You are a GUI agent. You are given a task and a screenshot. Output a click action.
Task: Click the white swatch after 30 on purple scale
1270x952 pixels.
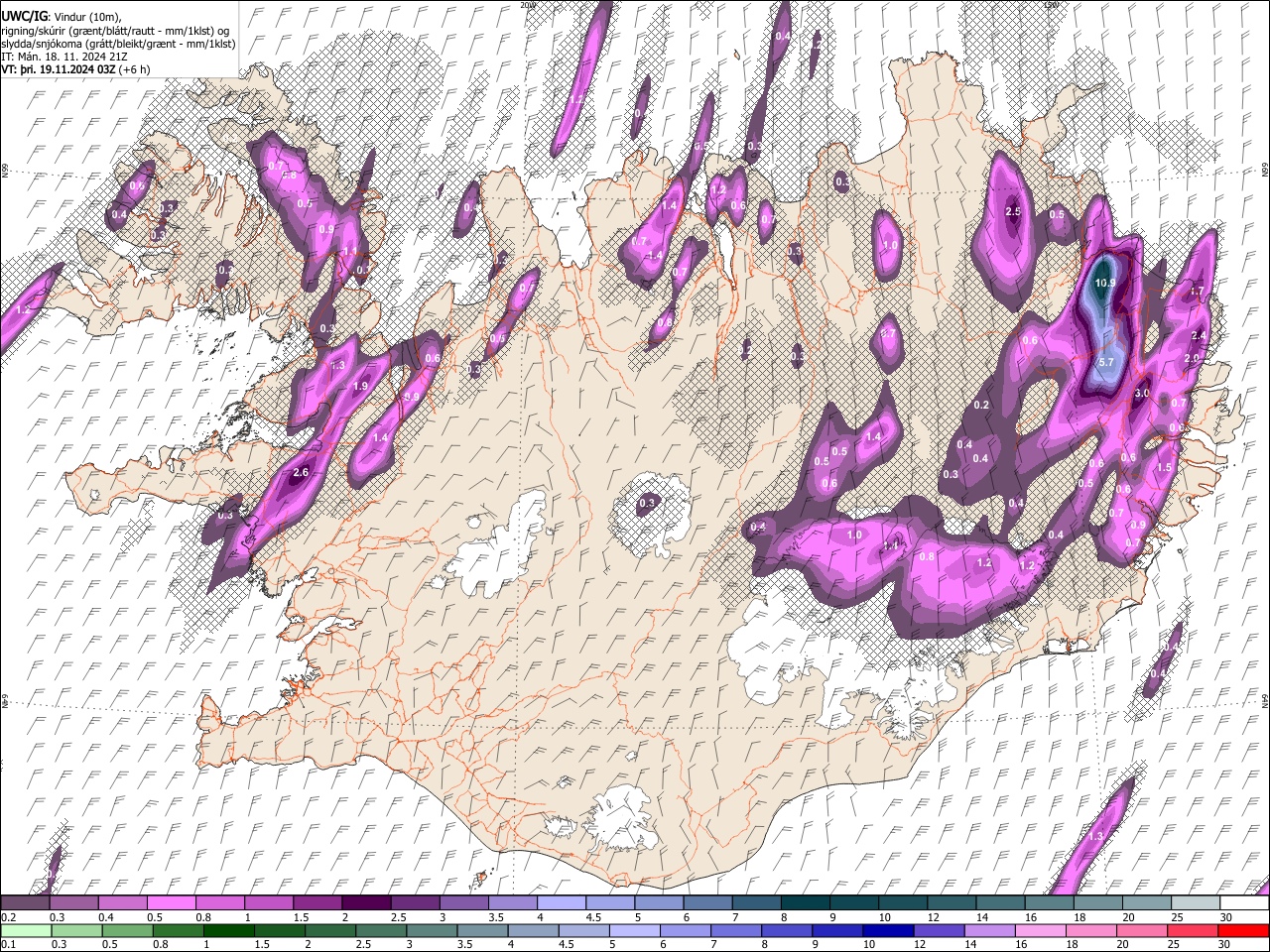tap(1243, 902)
